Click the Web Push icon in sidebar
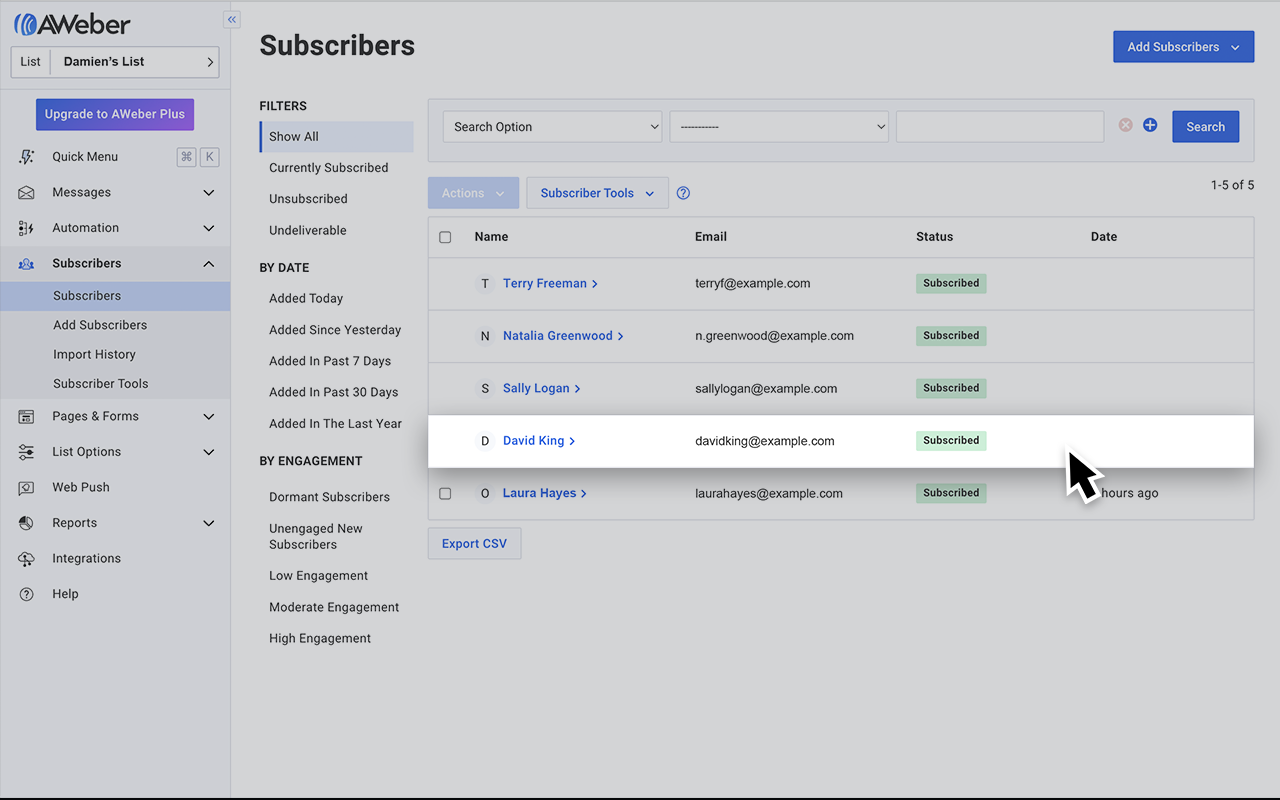 pos(27,488)
